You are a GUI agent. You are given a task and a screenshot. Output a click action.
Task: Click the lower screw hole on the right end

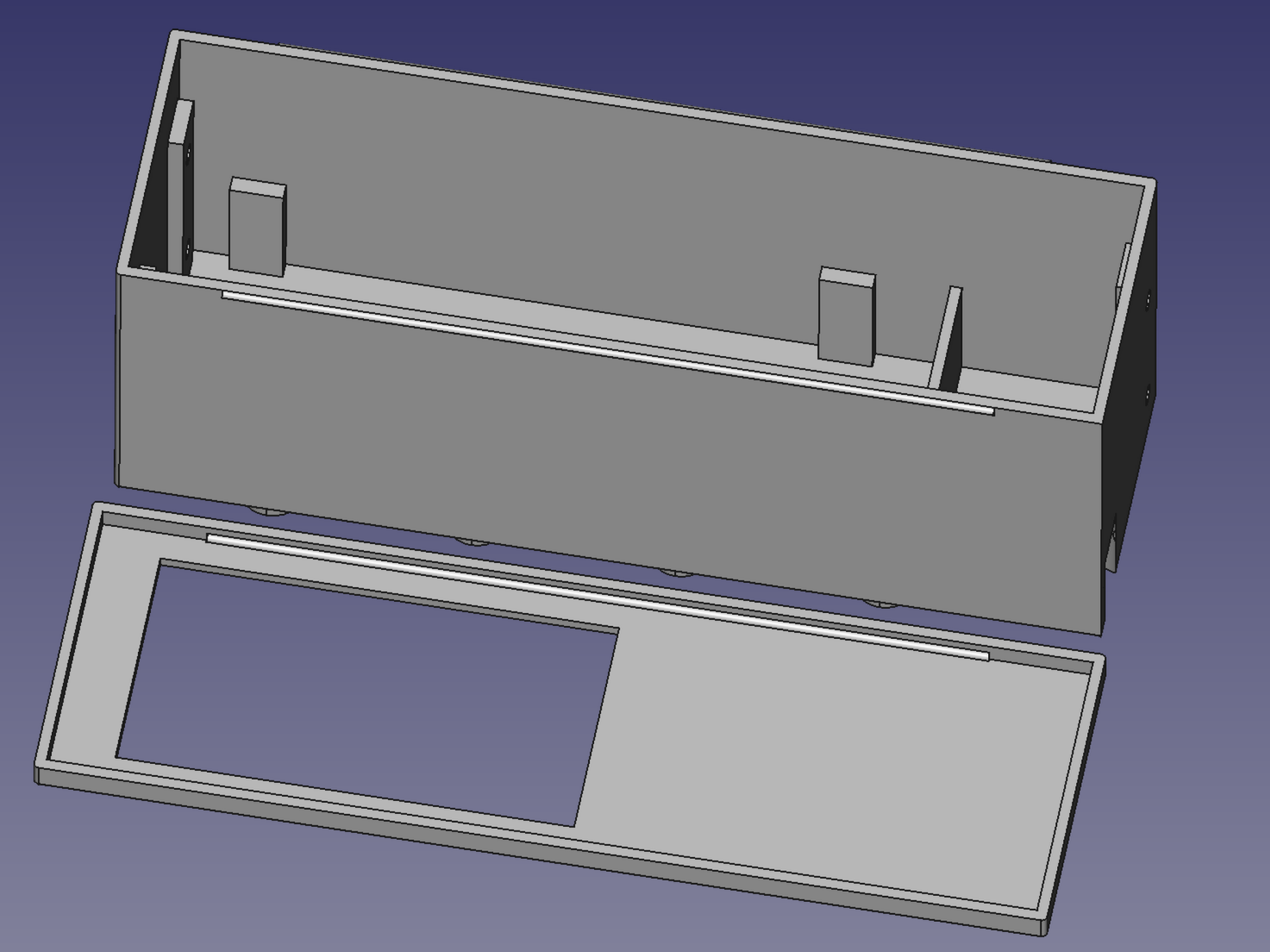[1148, 395]
